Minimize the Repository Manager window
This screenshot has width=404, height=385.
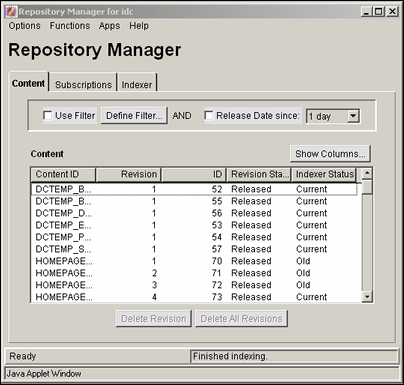pos(366,12)
